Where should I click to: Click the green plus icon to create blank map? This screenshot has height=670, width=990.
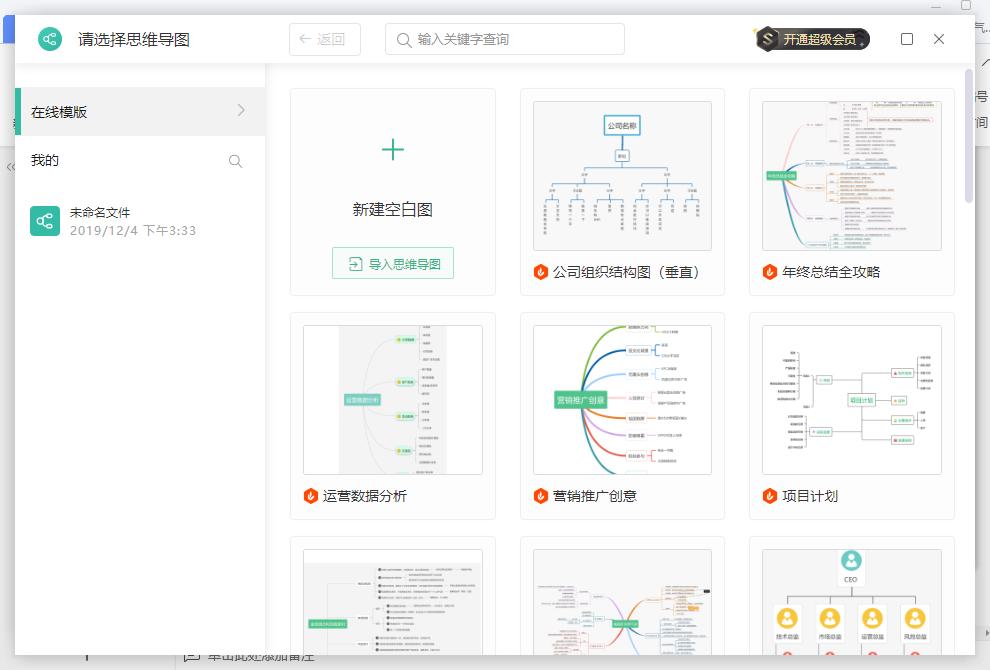pos(392,148)
